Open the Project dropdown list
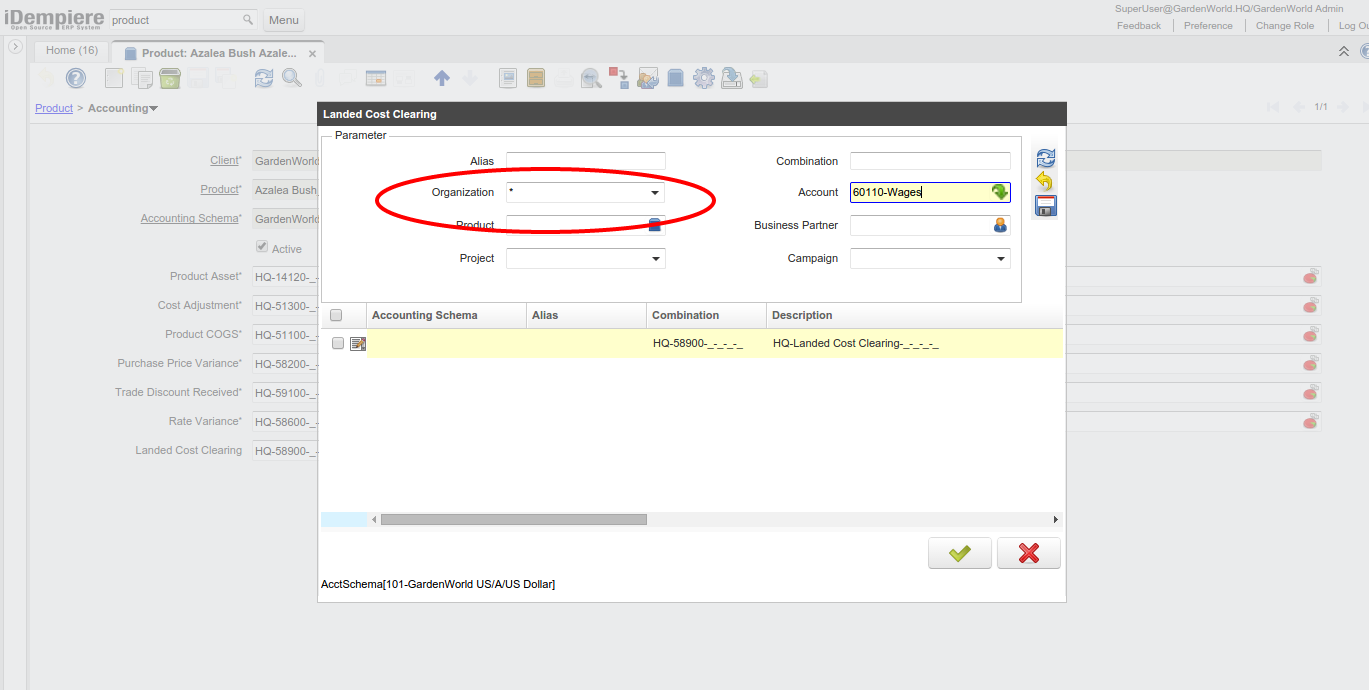 click(655, 259)
